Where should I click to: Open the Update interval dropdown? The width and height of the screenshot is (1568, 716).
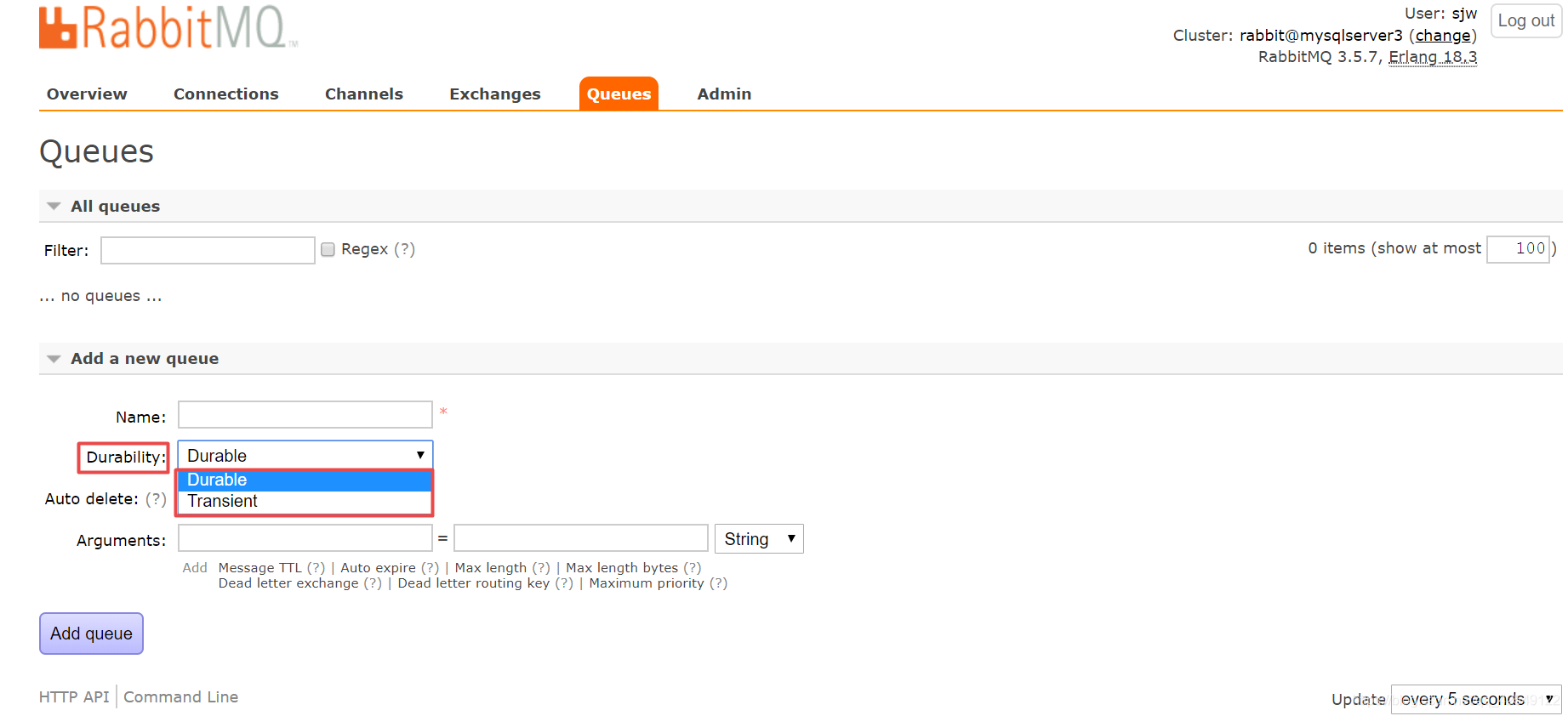coord(1476,699)
